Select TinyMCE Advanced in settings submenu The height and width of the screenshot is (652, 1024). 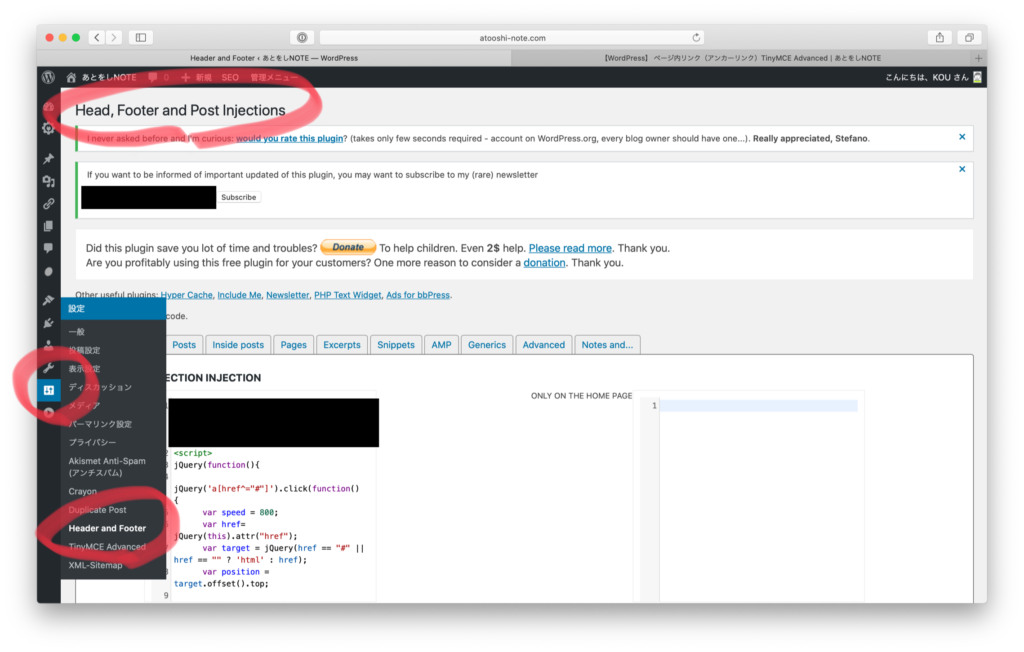pyautogui.click(x=107, y=547)
